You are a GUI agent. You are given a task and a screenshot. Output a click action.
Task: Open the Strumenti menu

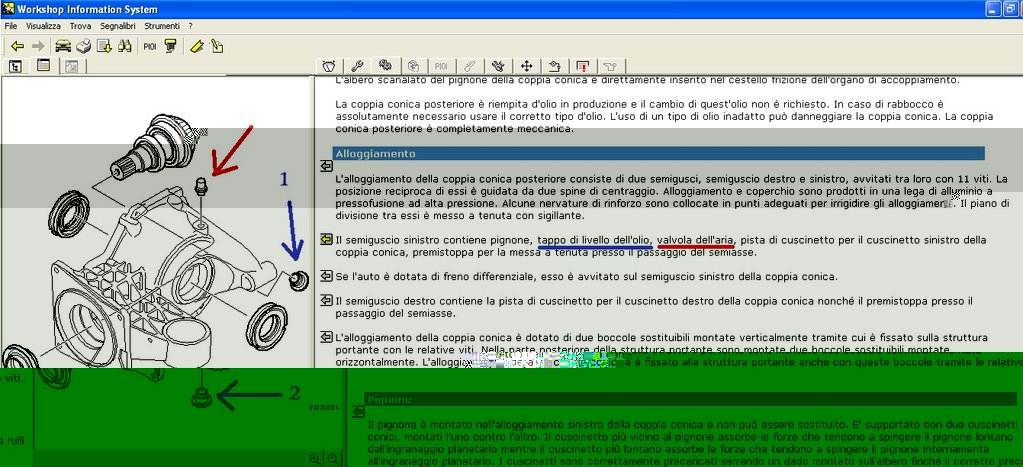tap(162, 26)
